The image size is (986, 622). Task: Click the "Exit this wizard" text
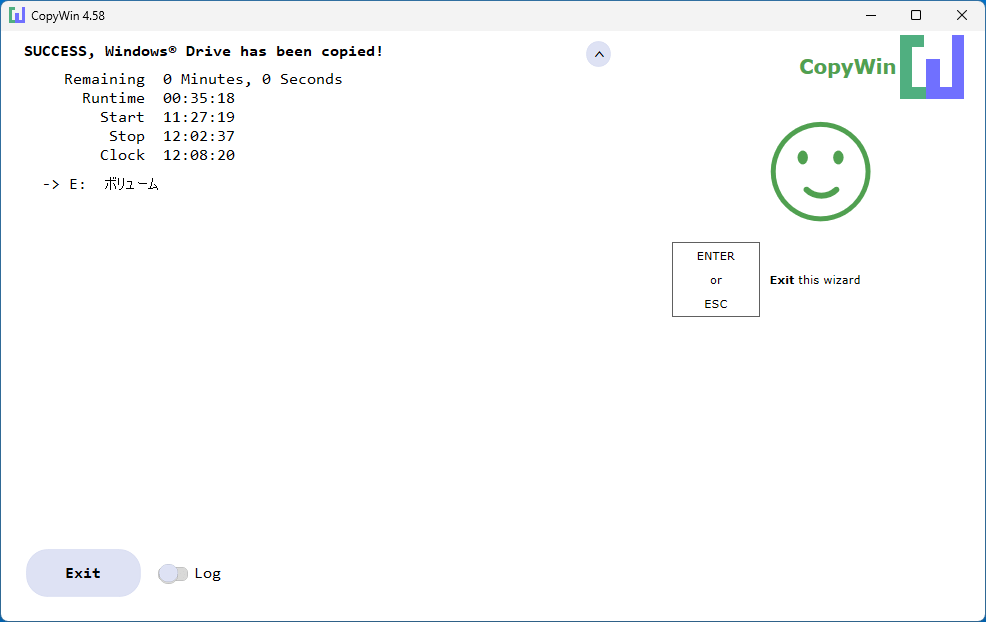click(815, 280)
